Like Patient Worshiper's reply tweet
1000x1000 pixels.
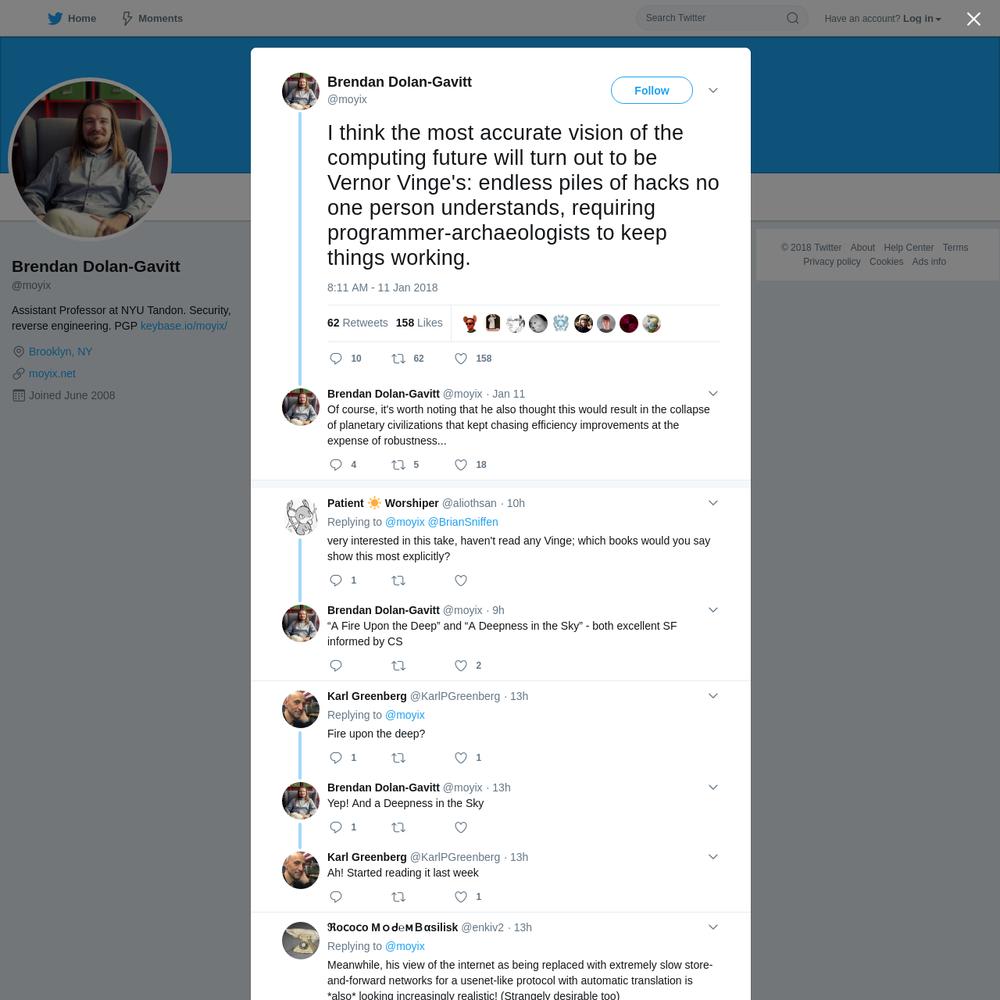[x=460, y=580]
